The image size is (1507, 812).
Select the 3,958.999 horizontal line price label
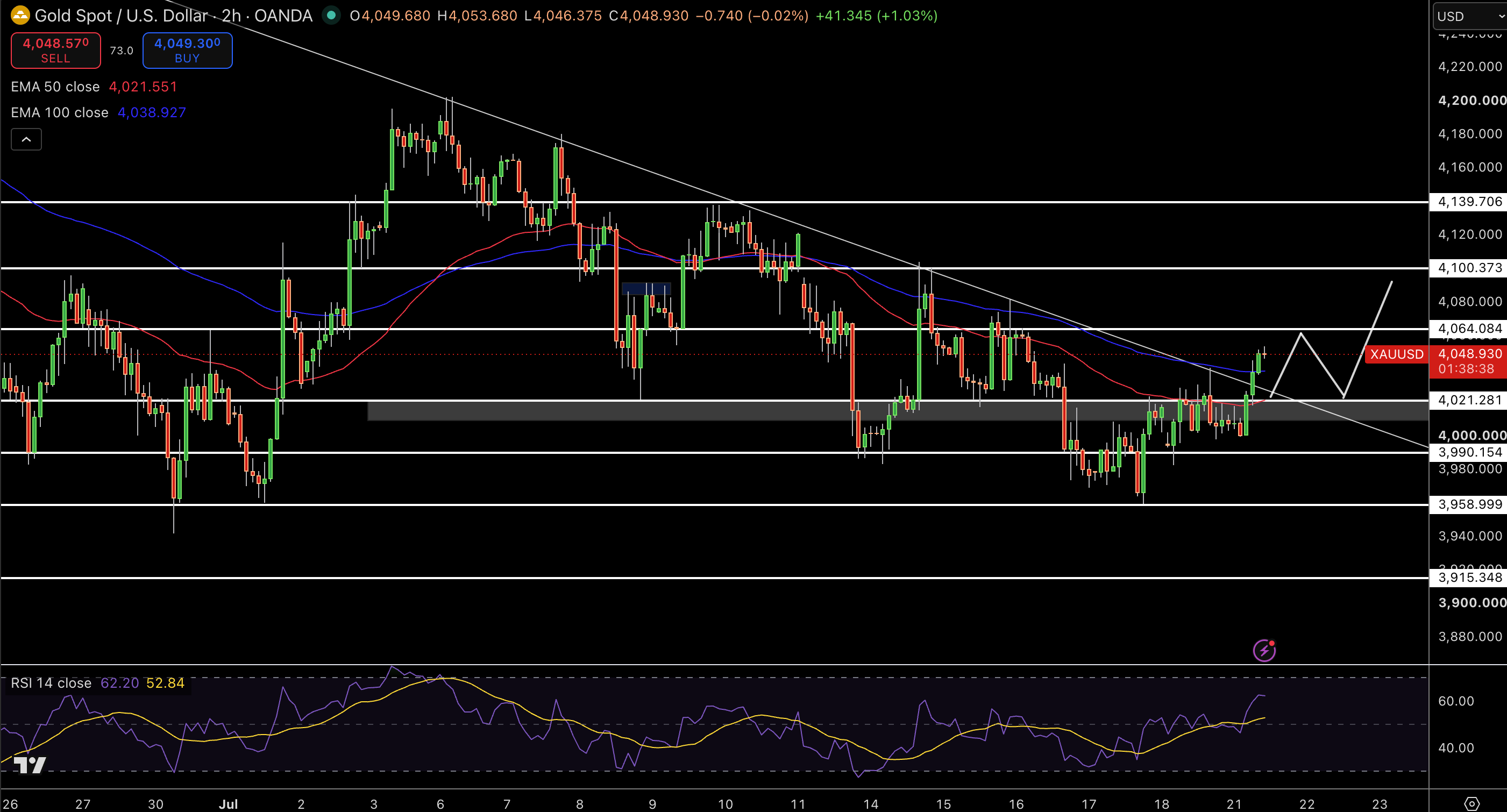coord(1469,504)
